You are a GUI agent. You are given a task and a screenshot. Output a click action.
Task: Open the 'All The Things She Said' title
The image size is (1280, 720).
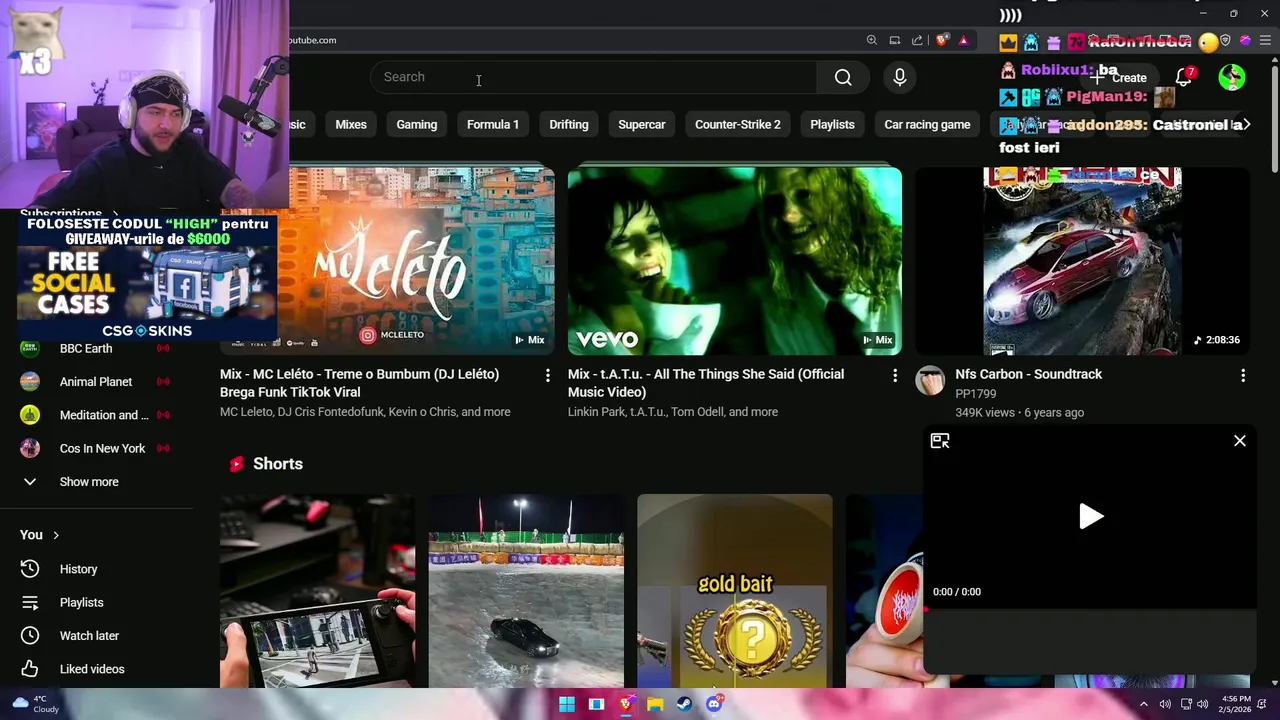tap(706, 383)
